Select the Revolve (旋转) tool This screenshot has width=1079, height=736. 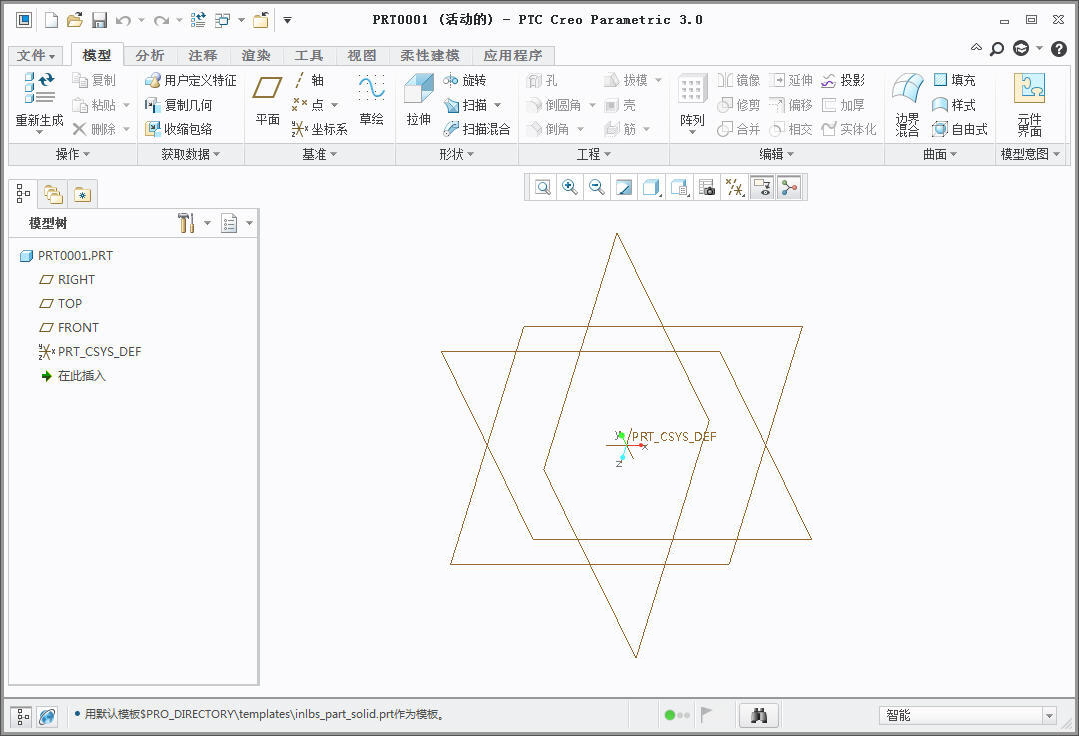coord(465,80)
